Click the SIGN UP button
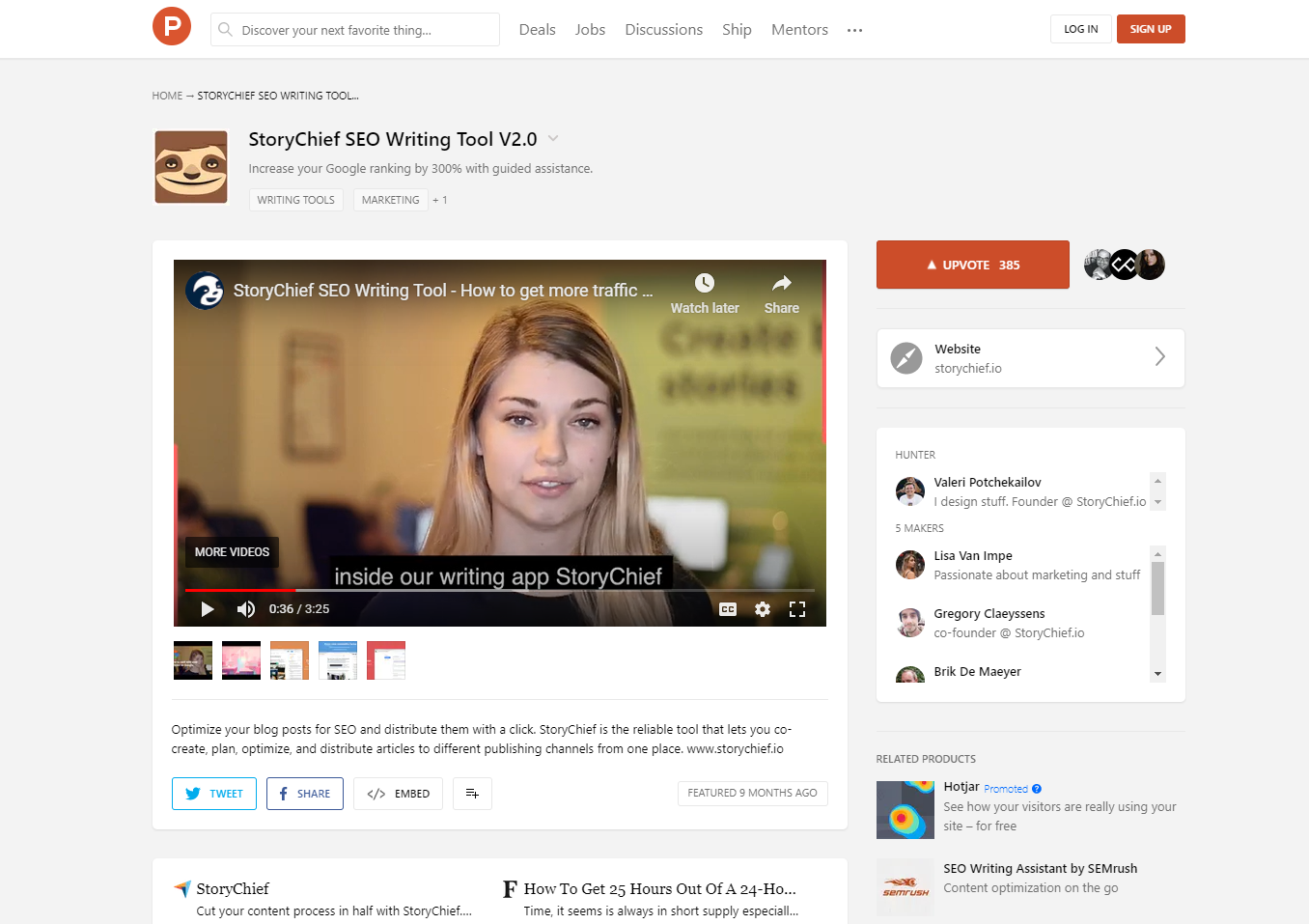Screen dimensions: 1309x924 (x=1151, y=29)
